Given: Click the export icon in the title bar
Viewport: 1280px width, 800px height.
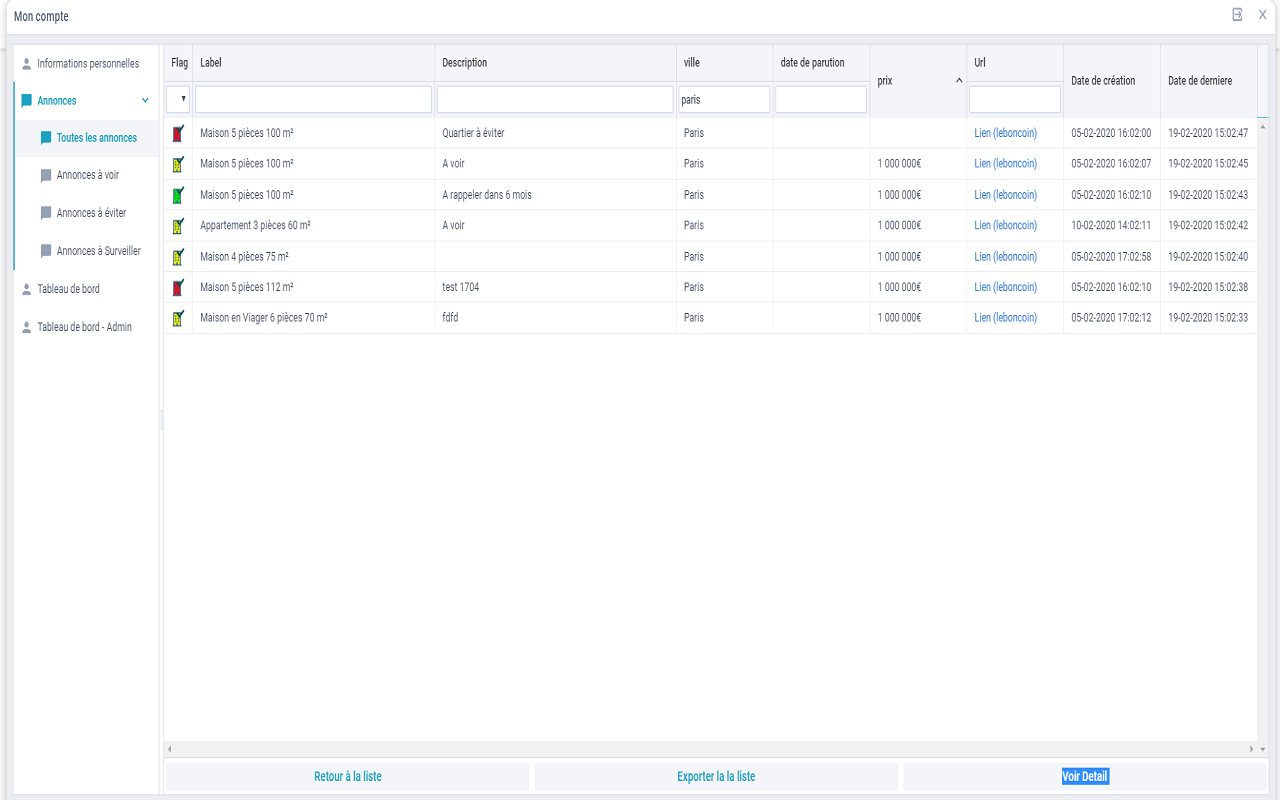Looking at the screenshot, I should pos(1237,15).
